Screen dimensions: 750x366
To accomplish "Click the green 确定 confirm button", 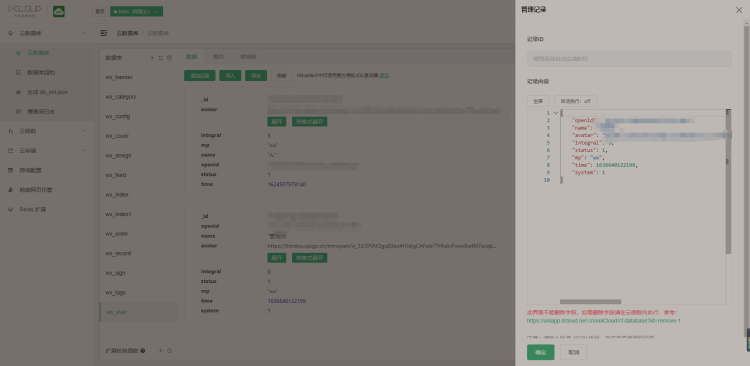I will pyautogui.click(x=540, y=353).
